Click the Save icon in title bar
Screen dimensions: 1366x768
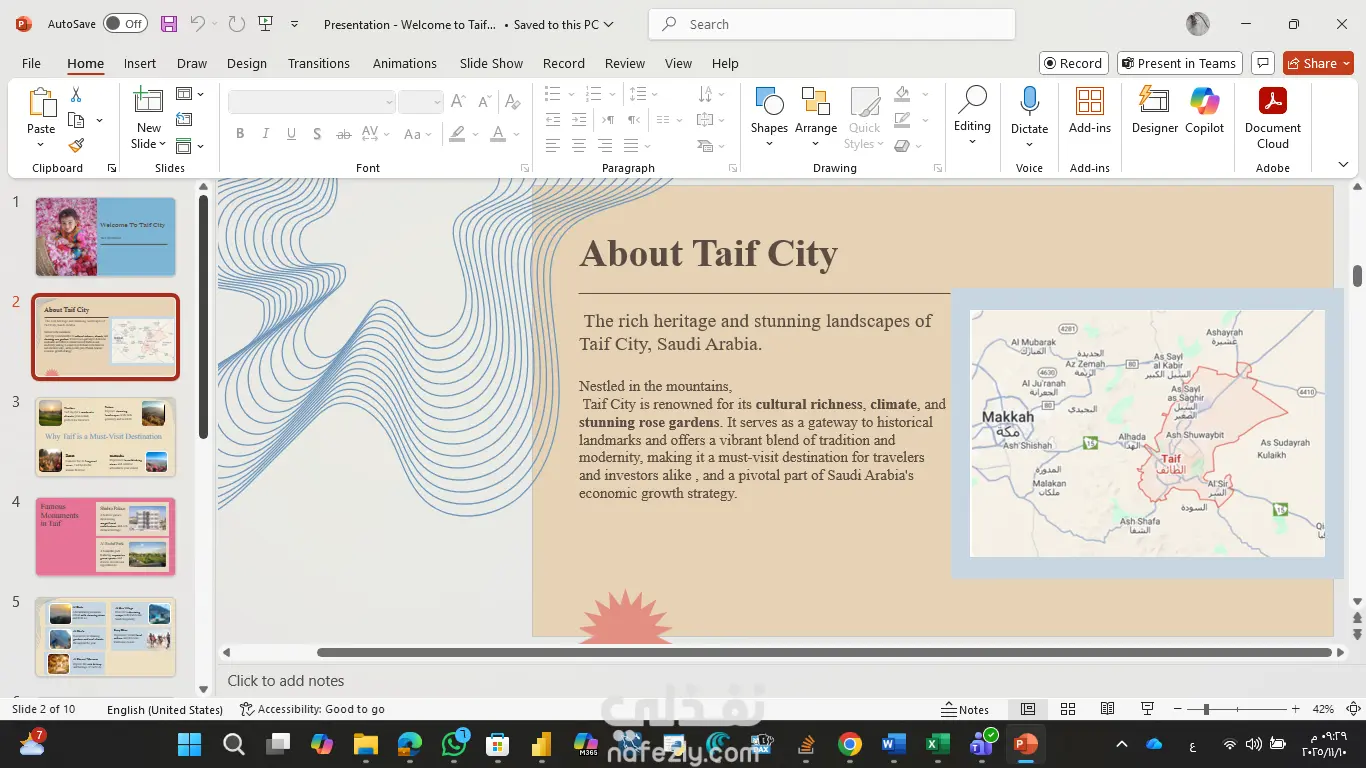coord(169,24)
